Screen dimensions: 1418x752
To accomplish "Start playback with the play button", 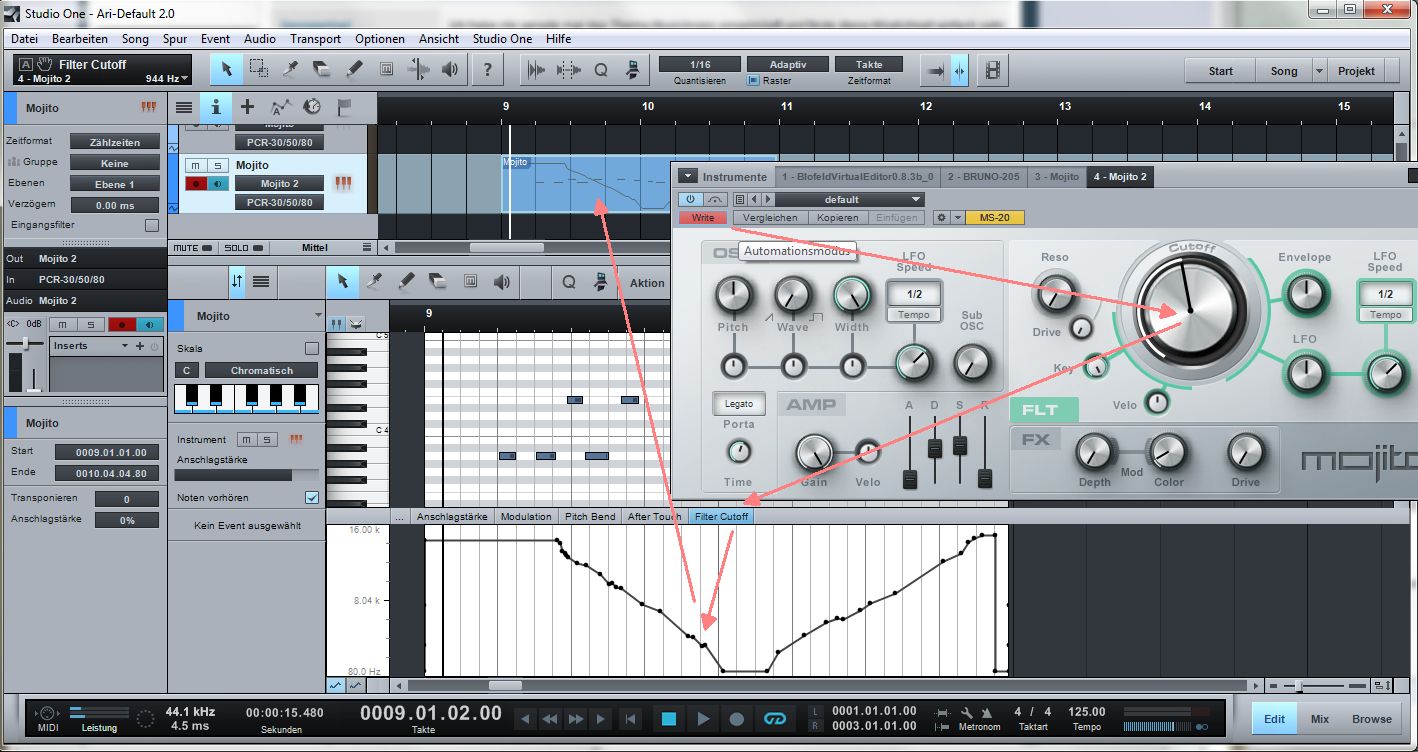I will point(703,718).
